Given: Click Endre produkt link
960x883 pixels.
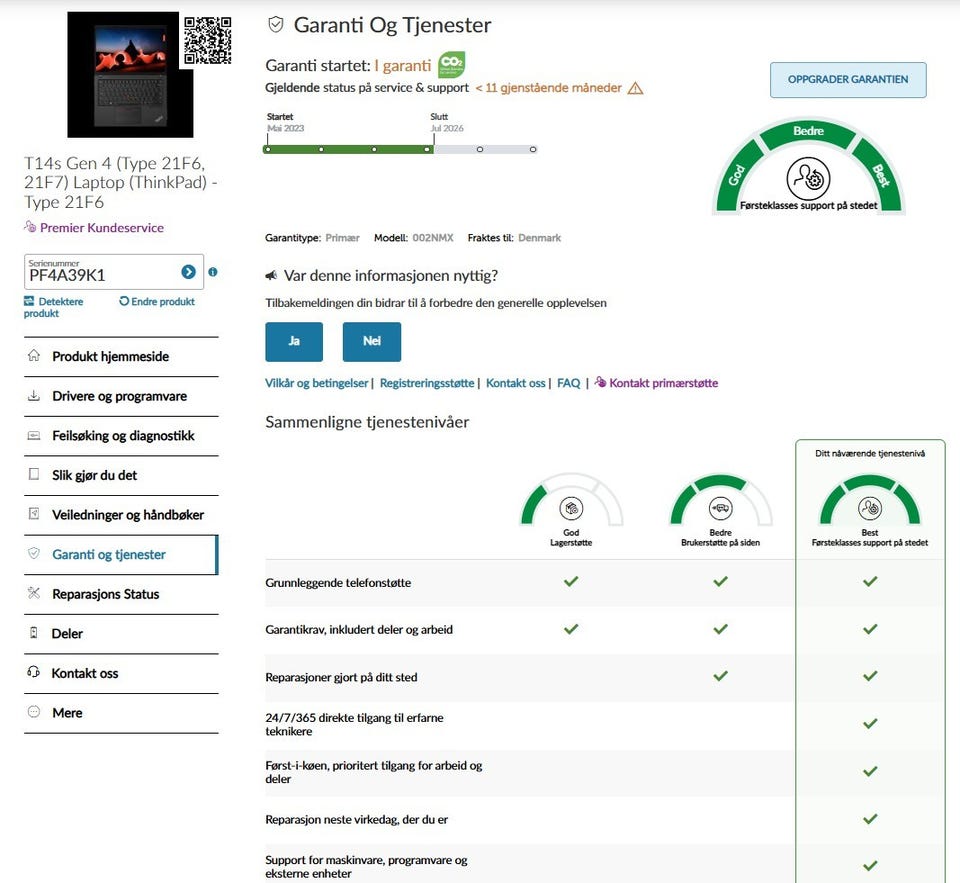Looking at the screenshot, I should coord(157,301).
